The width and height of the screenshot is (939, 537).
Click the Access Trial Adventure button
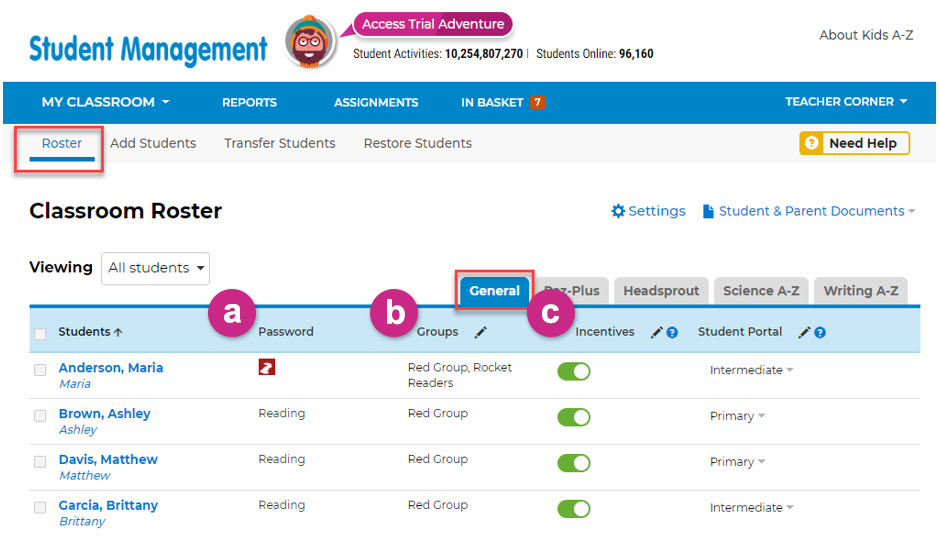pos(433,24)
